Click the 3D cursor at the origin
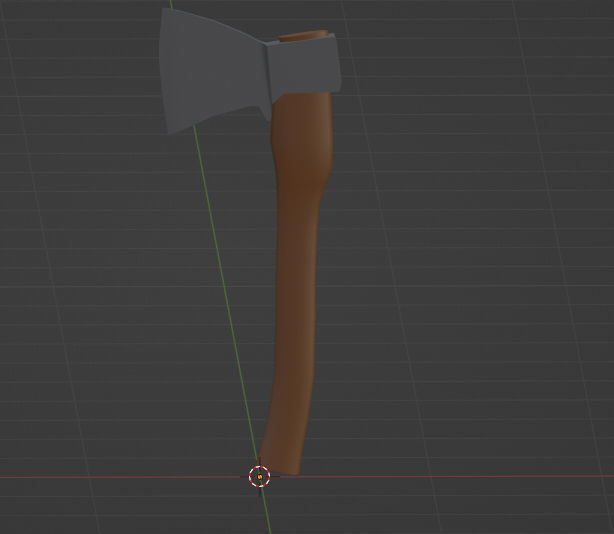Image resolution: width=614 pixels, height=534 pixels. (x=260, y=476)
